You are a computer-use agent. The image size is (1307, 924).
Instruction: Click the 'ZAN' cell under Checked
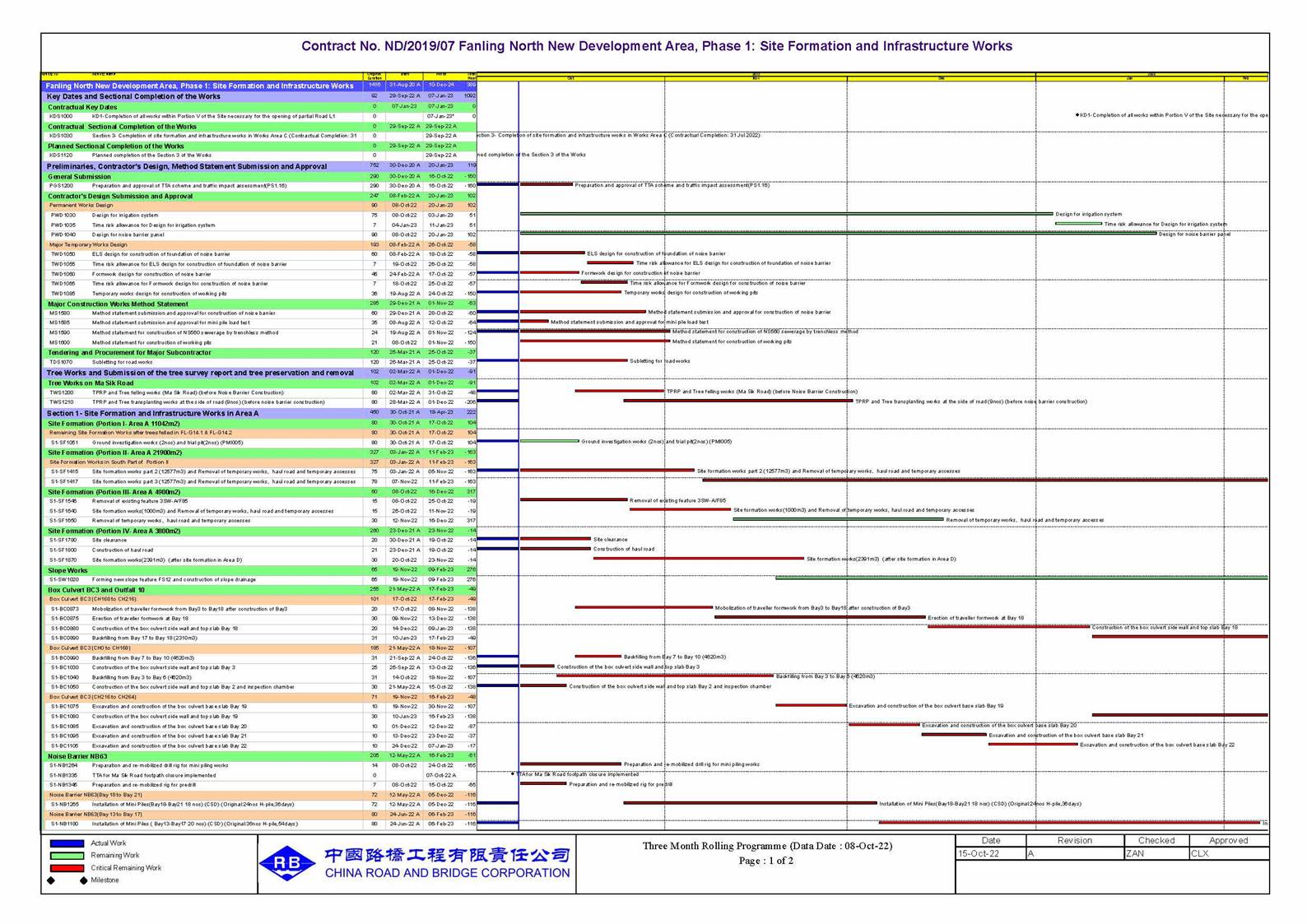(1156, 854)
